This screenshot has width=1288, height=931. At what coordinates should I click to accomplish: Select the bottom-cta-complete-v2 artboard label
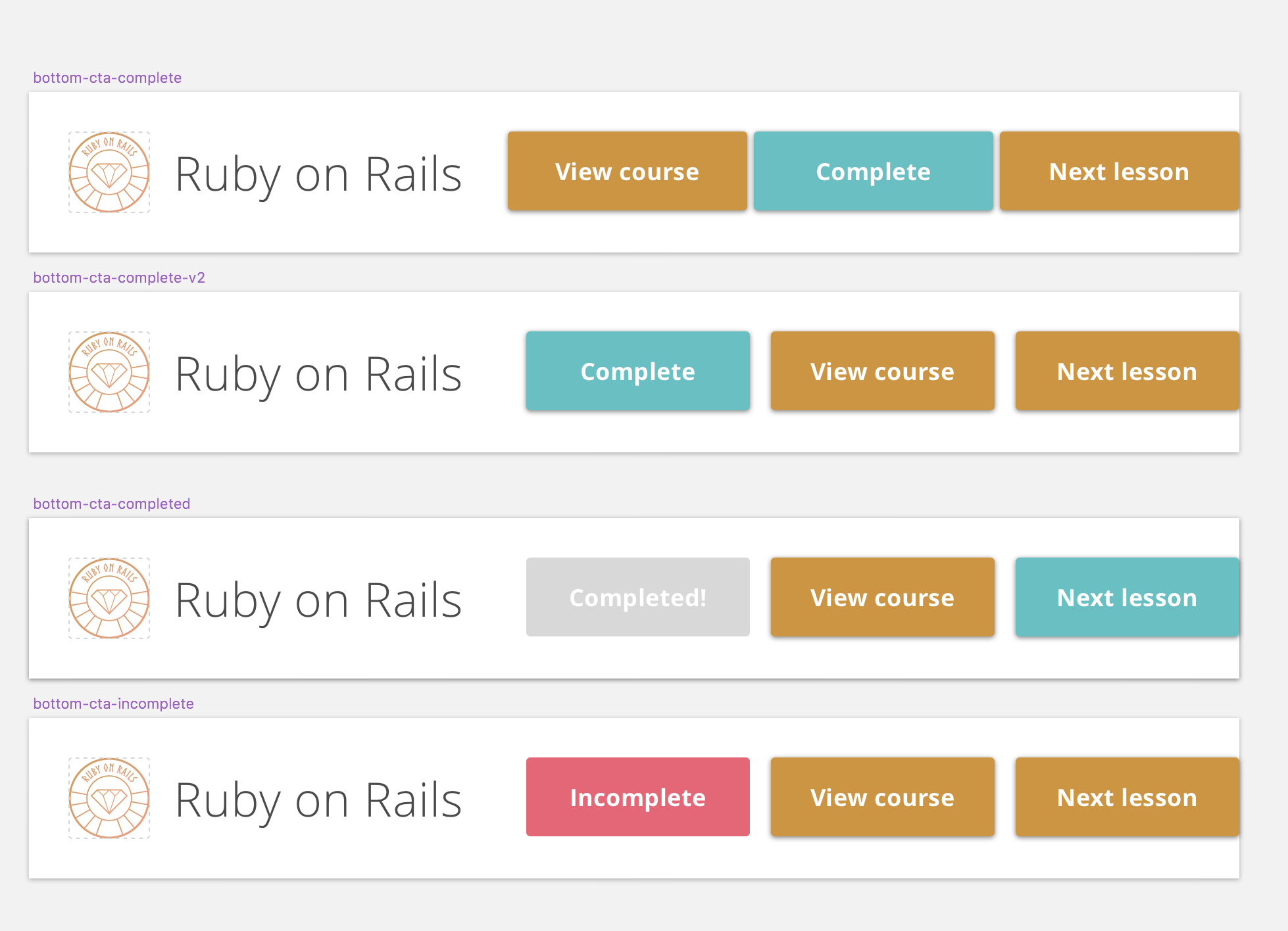tap(119, 277)
